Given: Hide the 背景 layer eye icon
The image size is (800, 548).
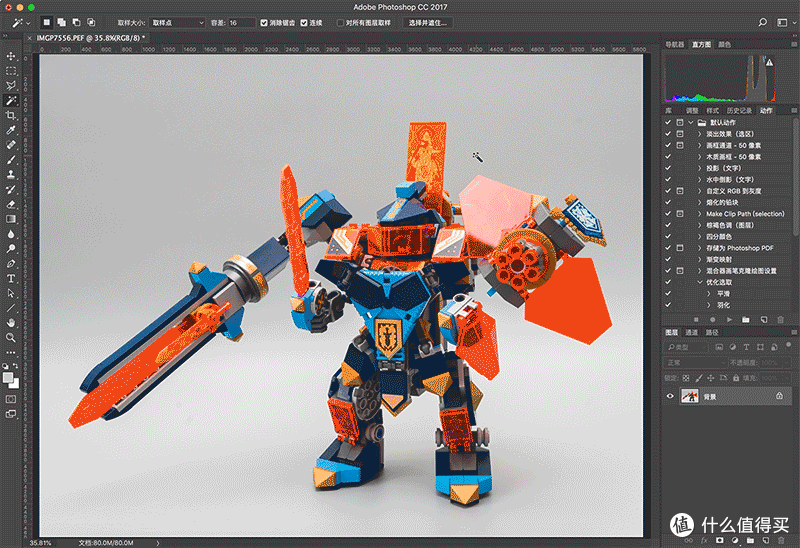Looking at the screenshot, I should click(x=670, y=396).
